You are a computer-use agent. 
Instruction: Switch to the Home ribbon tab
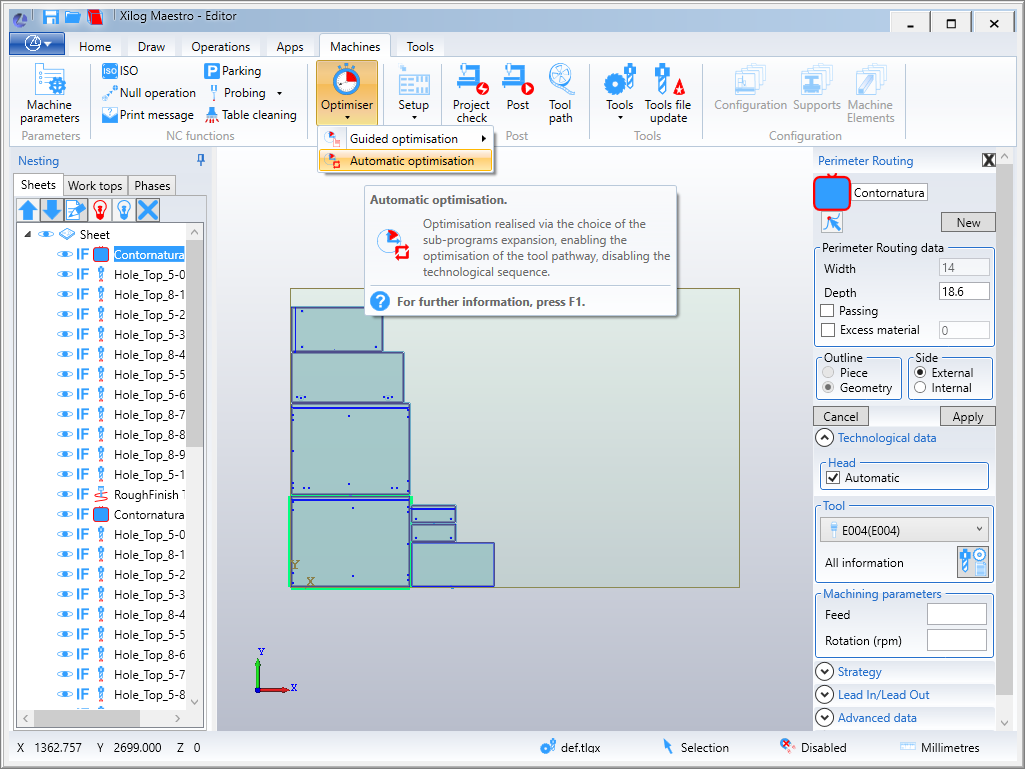(95, 46)
